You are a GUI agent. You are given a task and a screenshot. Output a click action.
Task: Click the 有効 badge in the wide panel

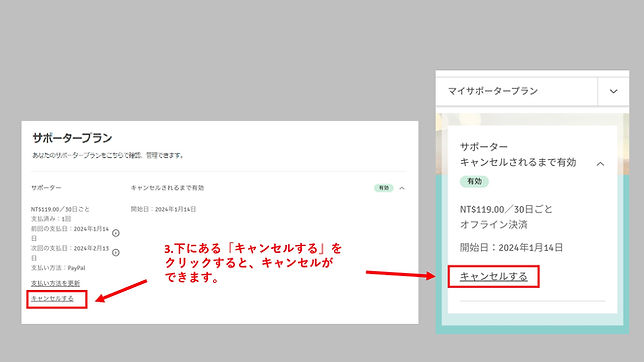pos(384,188)
